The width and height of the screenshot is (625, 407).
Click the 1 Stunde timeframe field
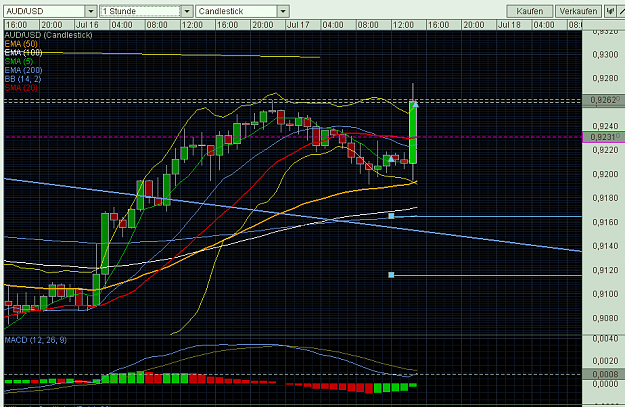[140, 11]
